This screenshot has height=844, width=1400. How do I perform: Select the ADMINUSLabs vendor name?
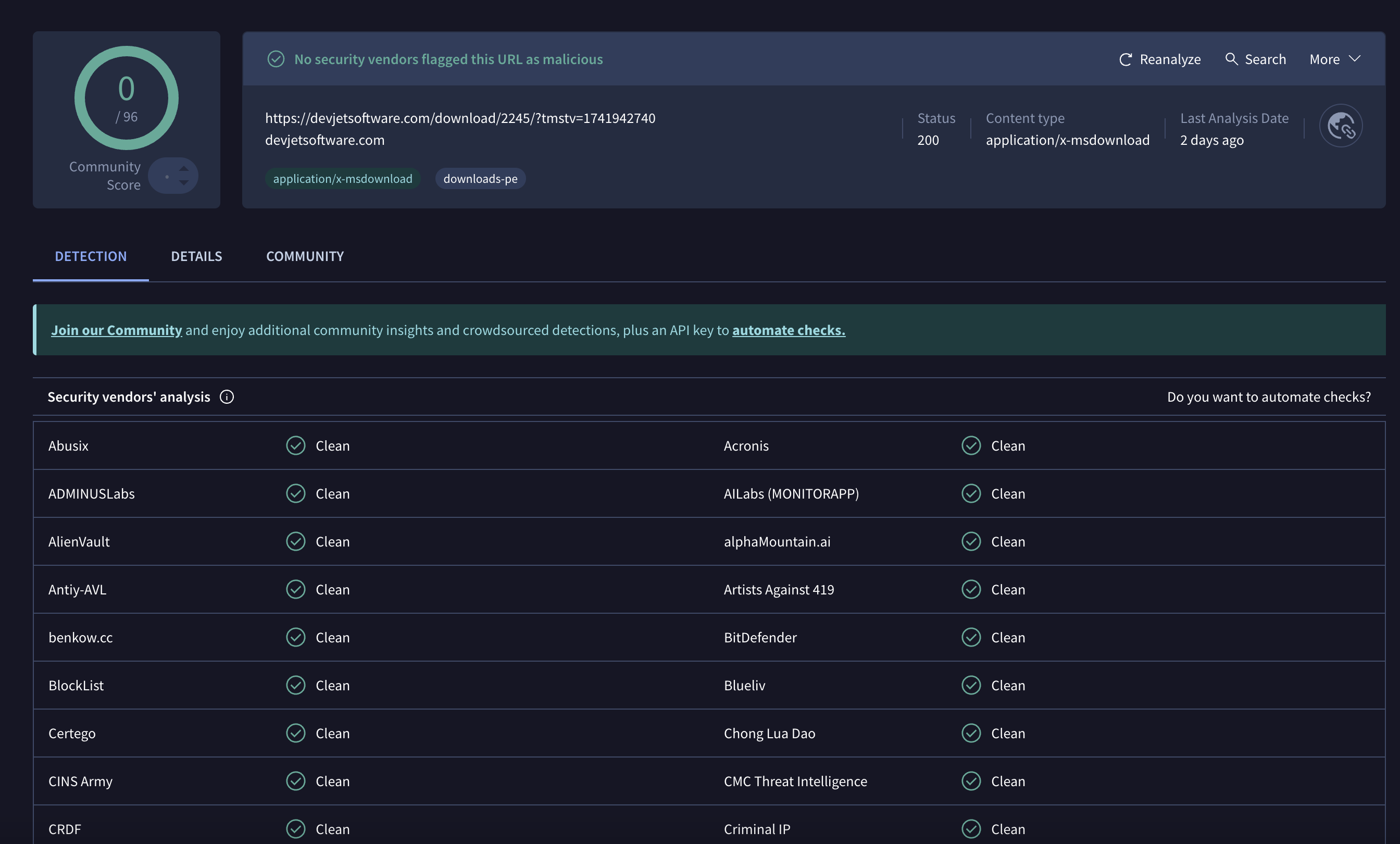(92, 493)
